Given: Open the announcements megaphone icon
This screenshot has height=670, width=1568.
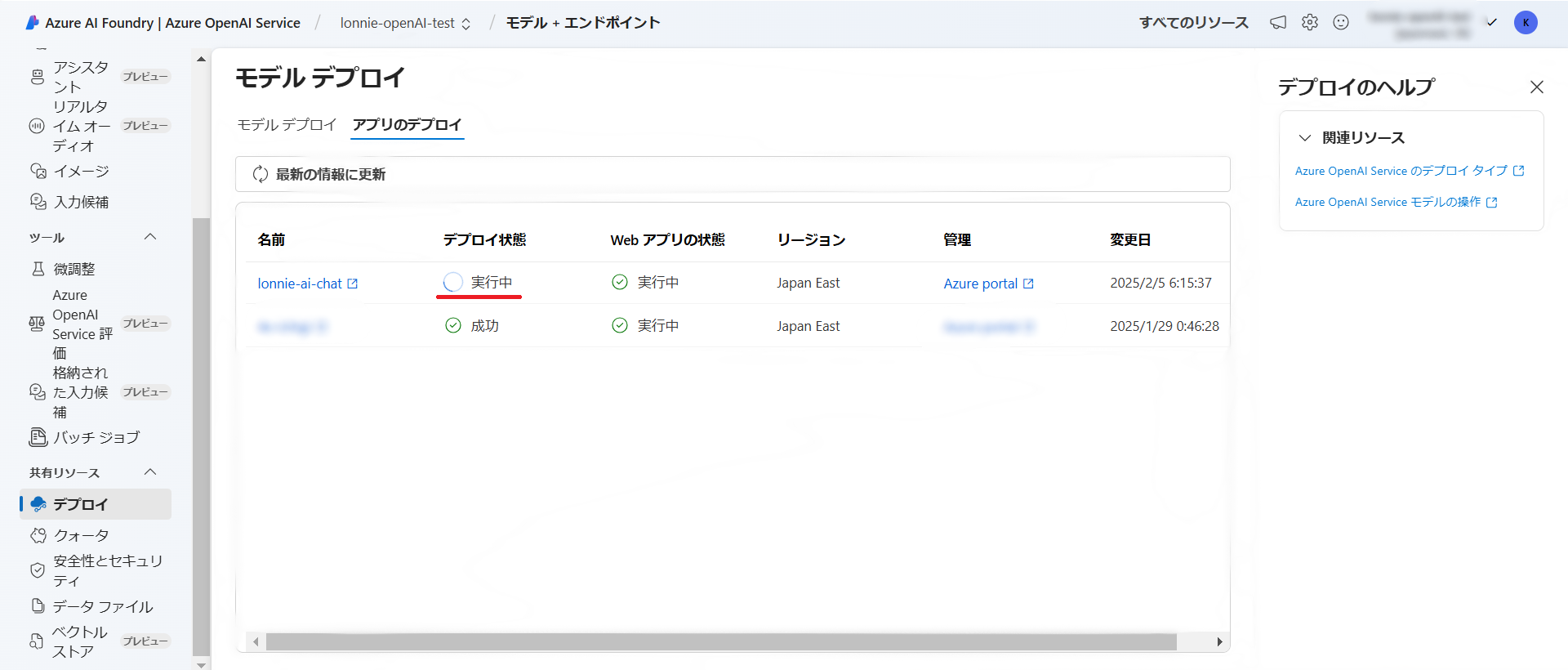Looking at the screenshot, I should 1278,23.
